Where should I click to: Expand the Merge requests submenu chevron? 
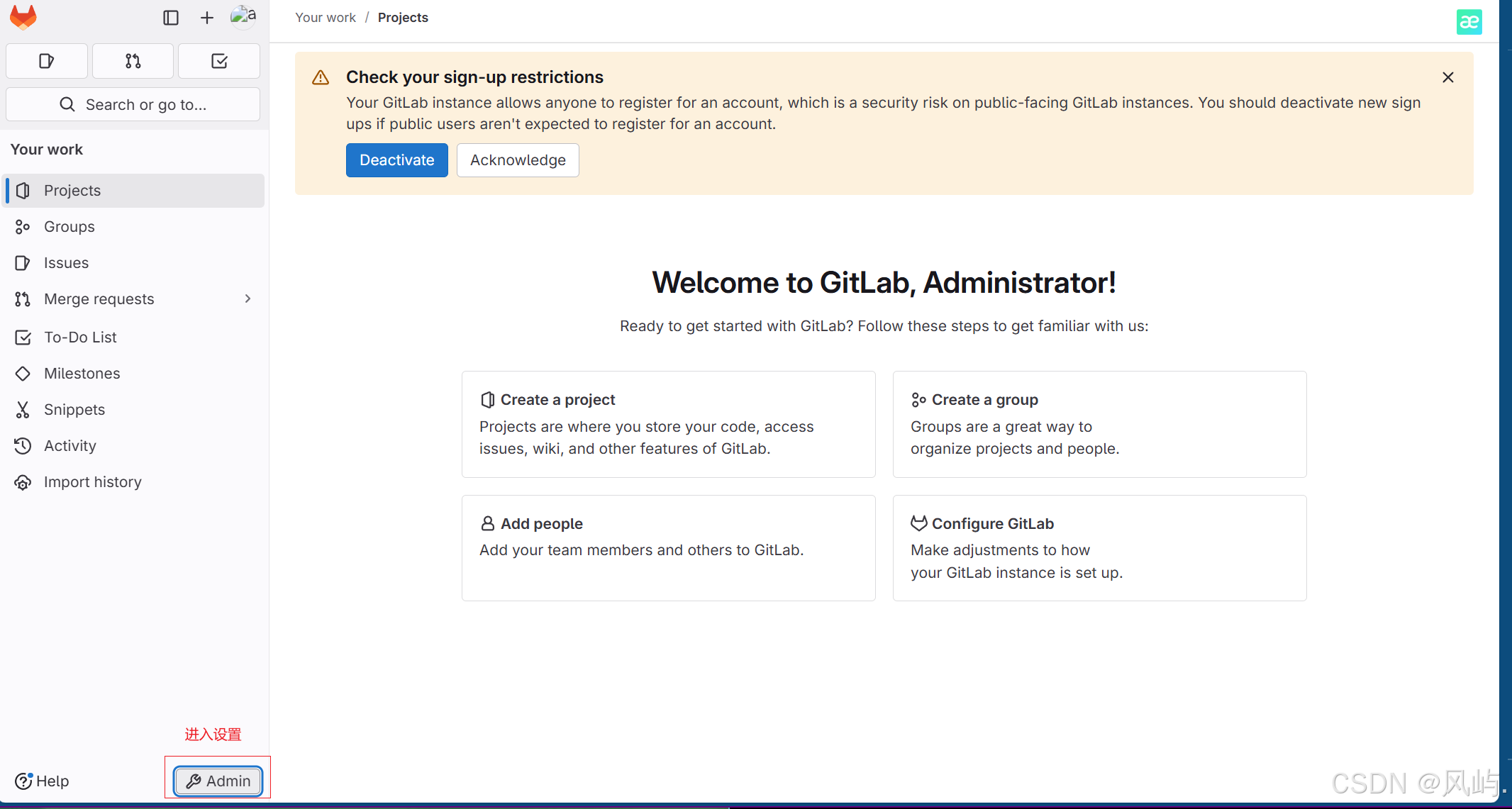click(248, 299)
